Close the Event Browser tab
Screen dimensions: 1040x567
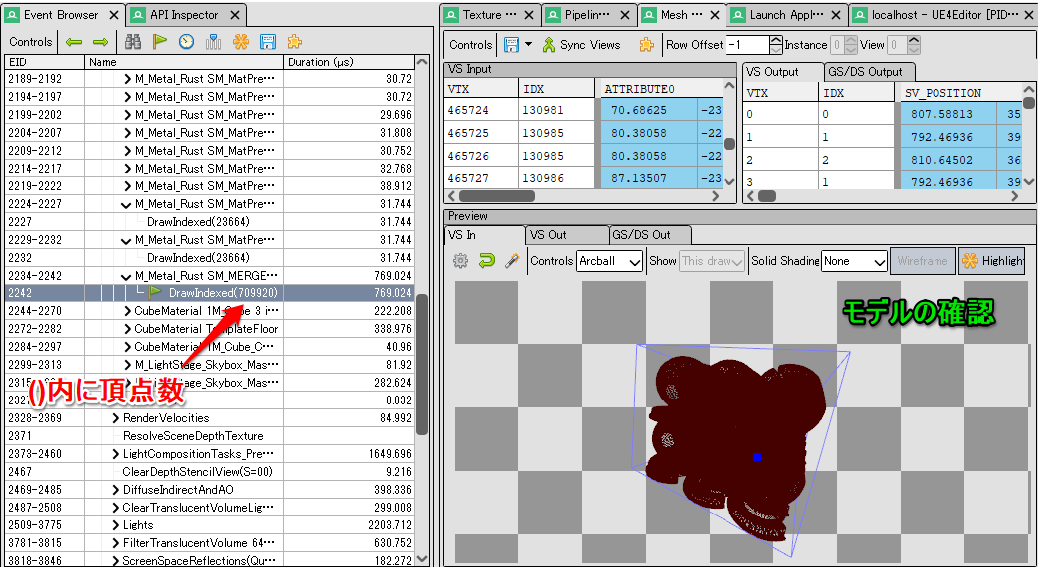[113, 15]
